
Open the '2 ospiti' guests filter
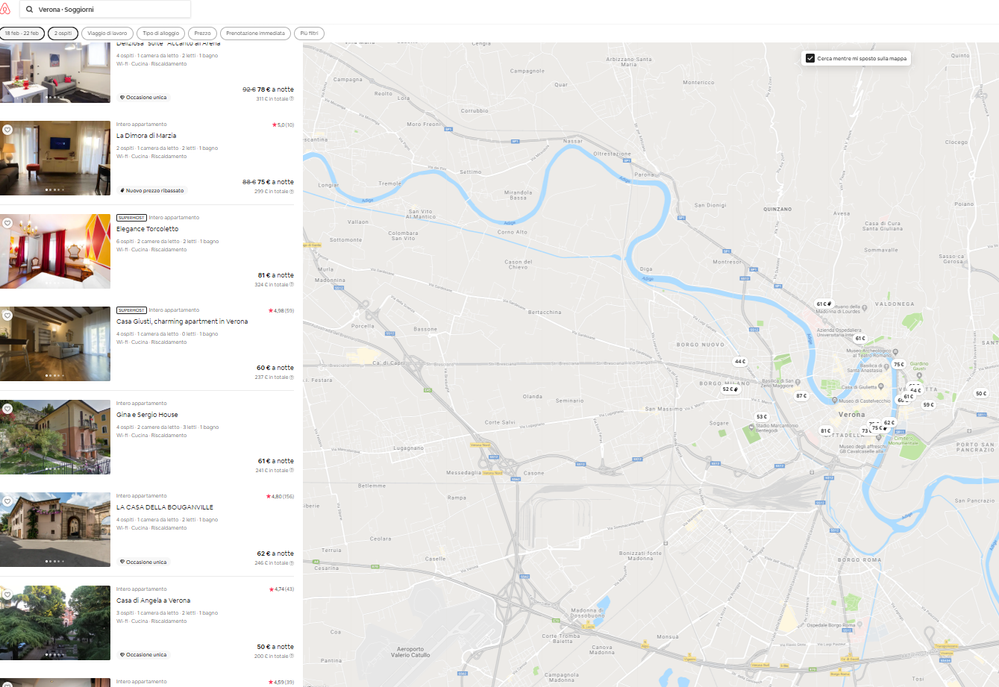click(63, 33)
